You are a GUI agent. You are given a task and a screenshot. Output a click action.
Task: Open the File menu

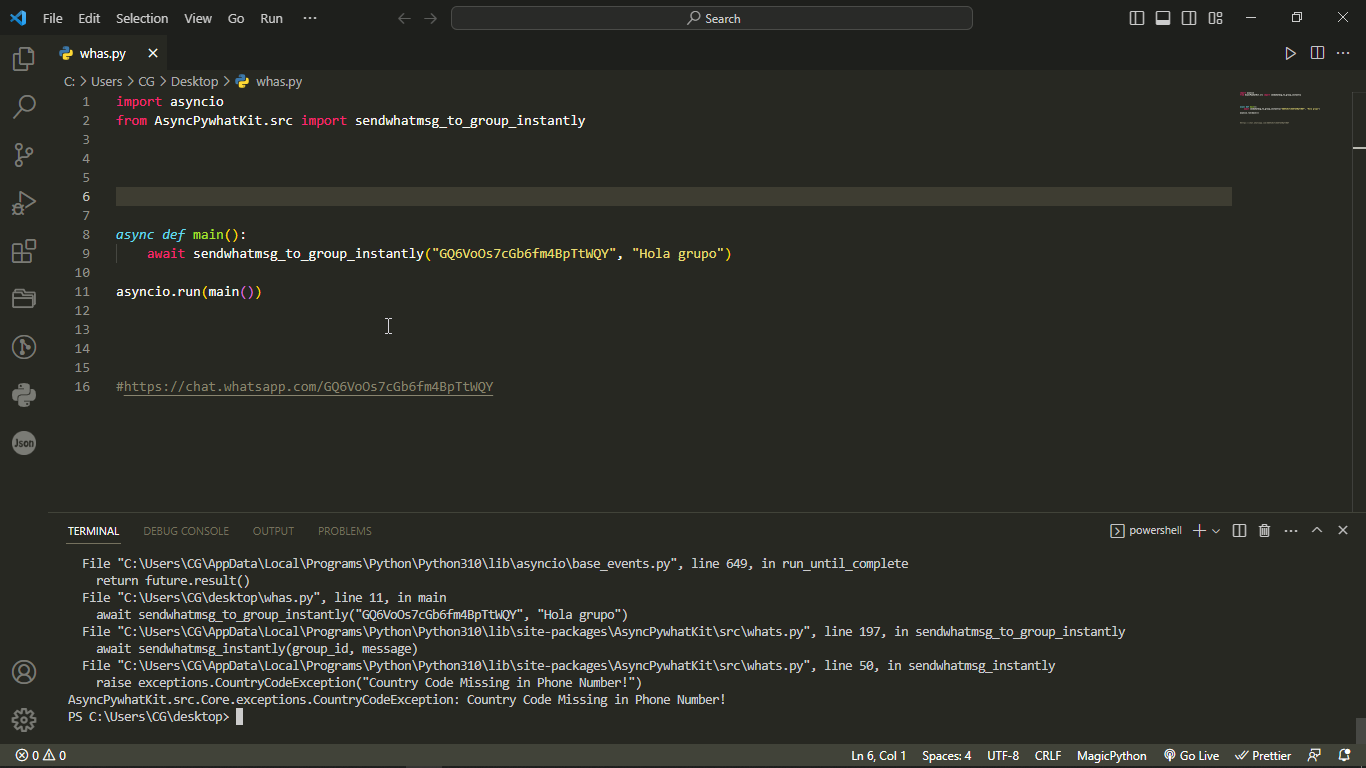pyautogui.click(x=53, y=18)
